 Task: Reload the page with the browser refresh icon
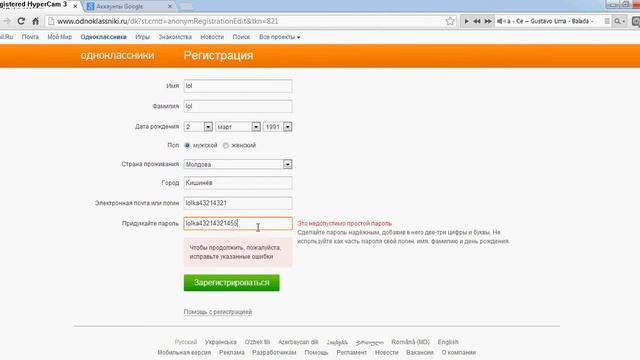[x=21, y=21]
